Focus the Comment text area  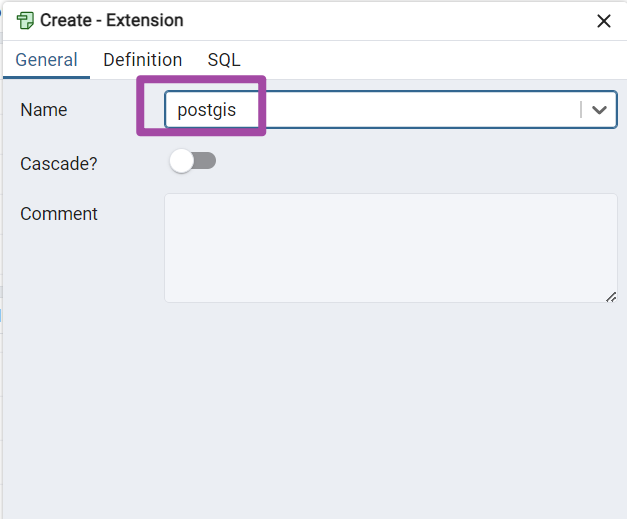coord(390,247)
